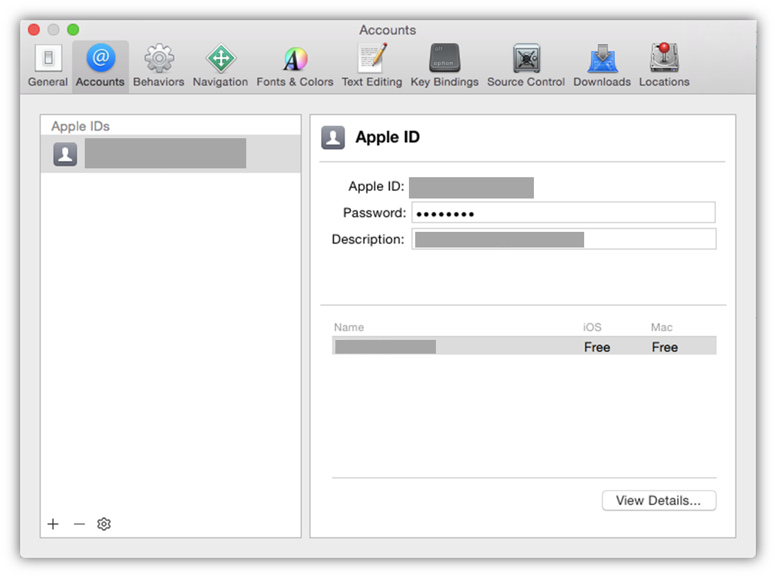Open the General preferences pane
Viewport: 777px width, 578px height.
(x=48, y=66)
